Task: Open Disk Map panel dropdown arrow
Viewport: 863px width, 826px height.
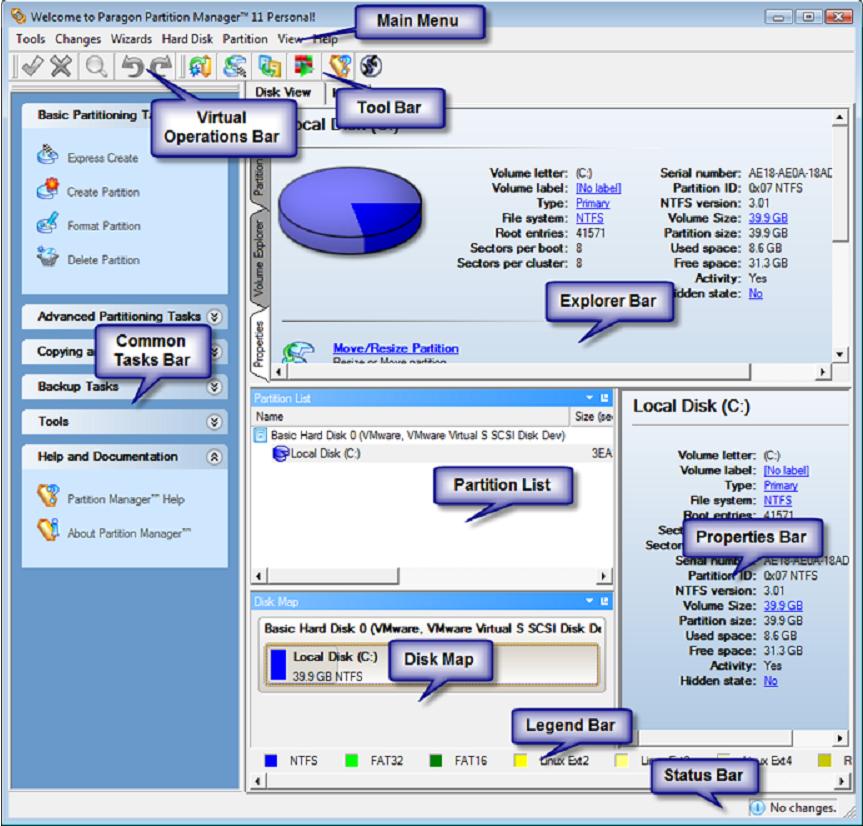Action: pyautogui.click(x=589, y=601)
